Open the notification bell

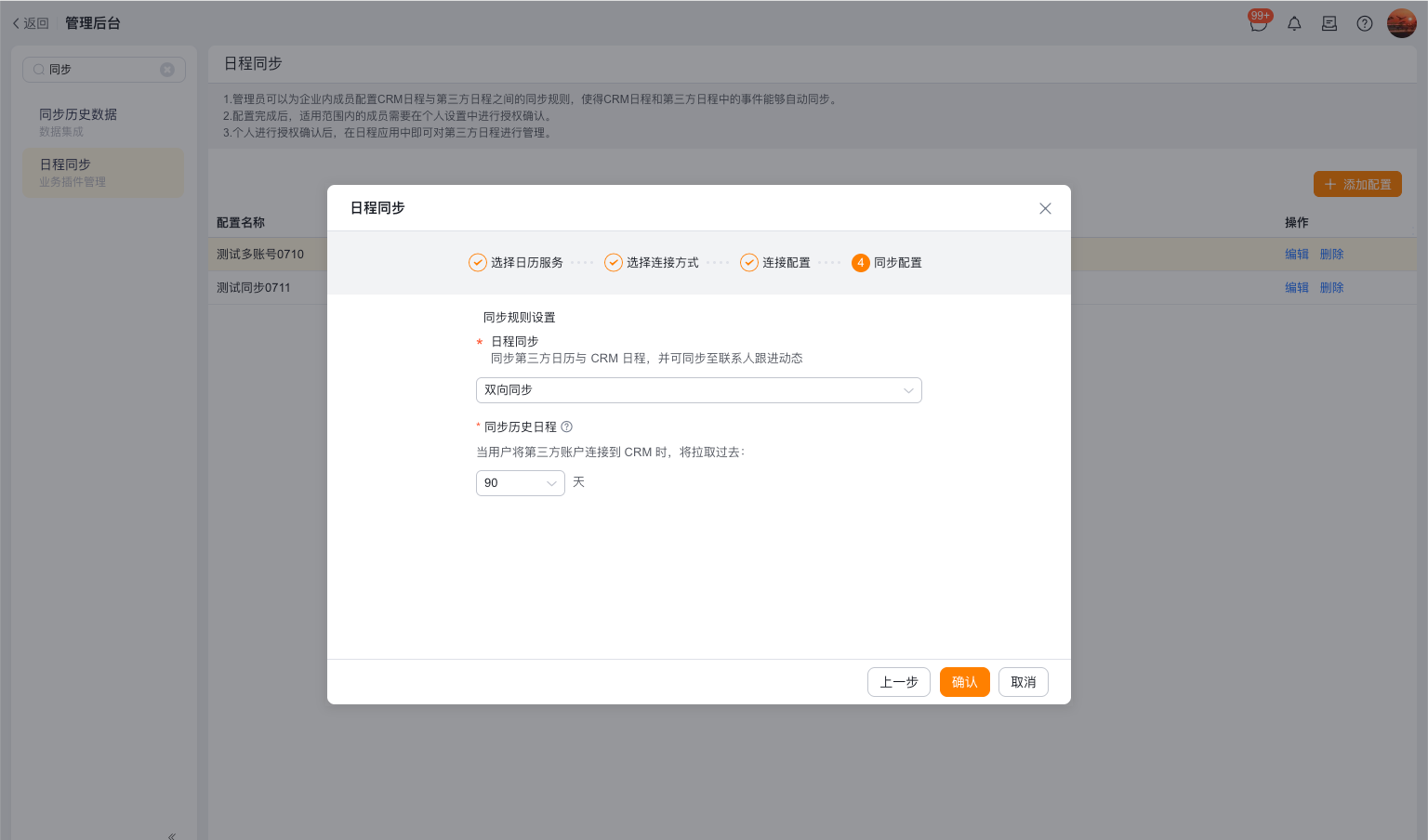pyautogui.click(x=1294, y=24)
